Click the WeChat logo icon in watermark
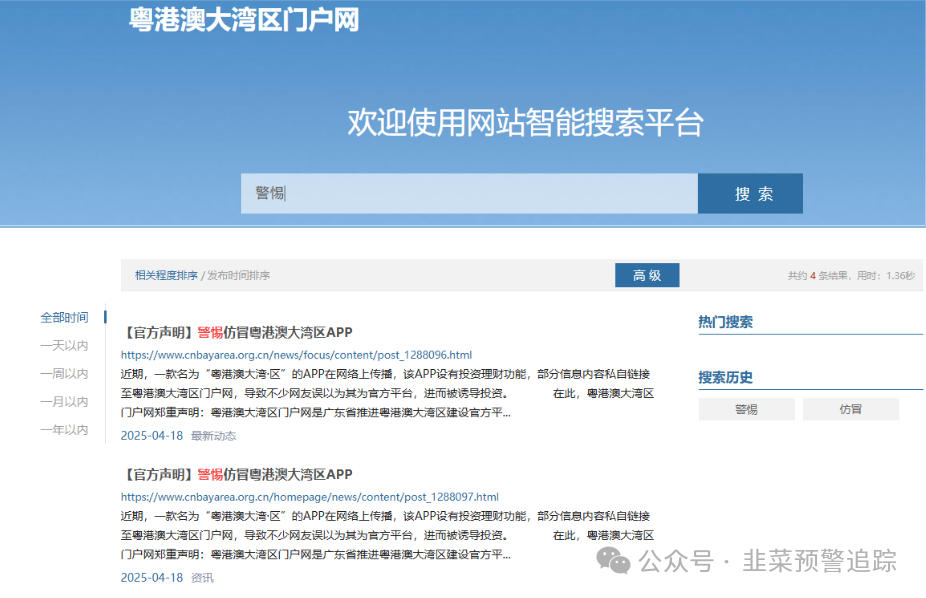This screenshot has width=926, height=598. [x=614, y=561]
